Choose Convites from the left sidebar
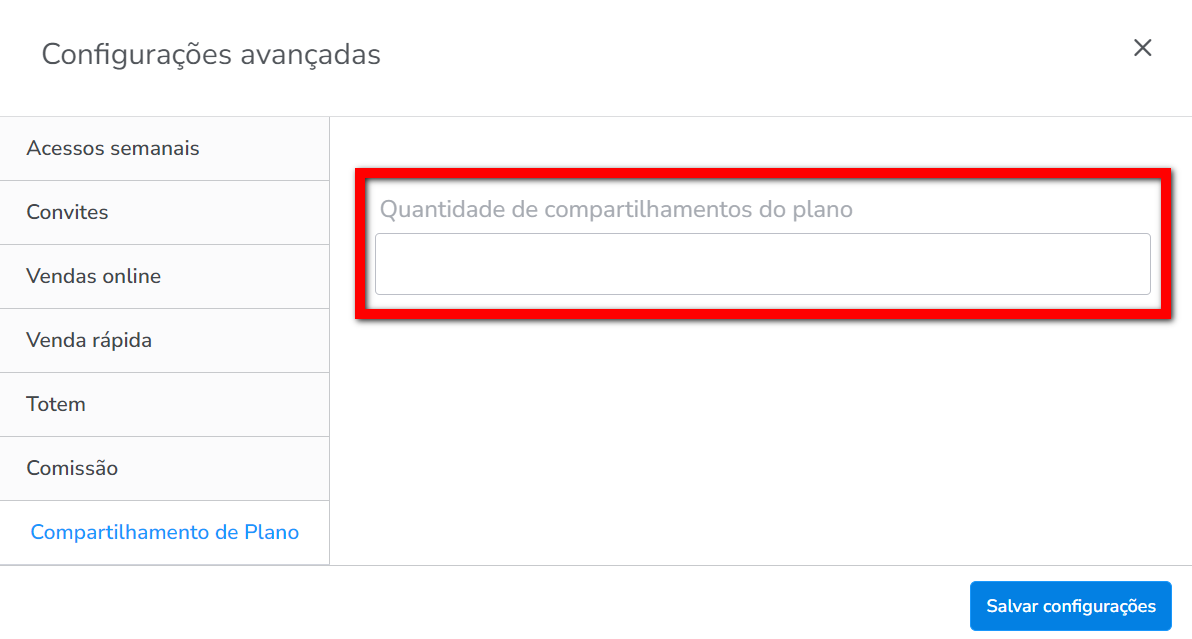Screen dimensions: 1192x639 click(x=67, y=212)
